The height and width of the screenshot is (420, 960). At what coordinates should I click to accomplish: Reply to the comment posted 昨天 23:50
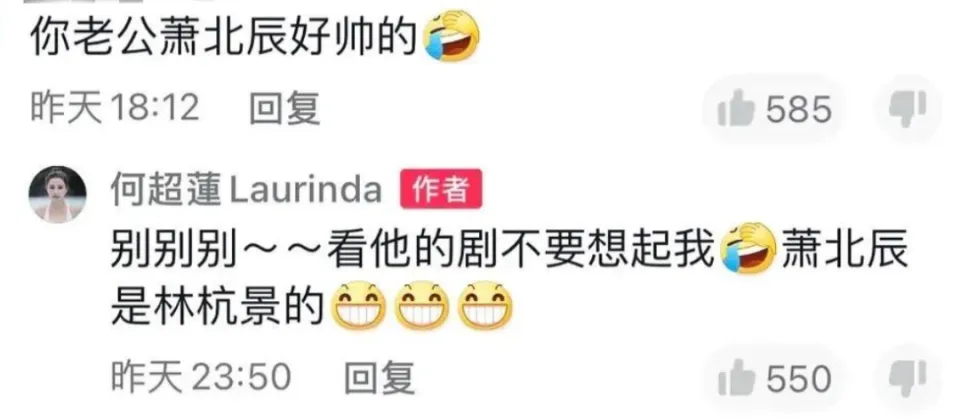pos(380,377)
